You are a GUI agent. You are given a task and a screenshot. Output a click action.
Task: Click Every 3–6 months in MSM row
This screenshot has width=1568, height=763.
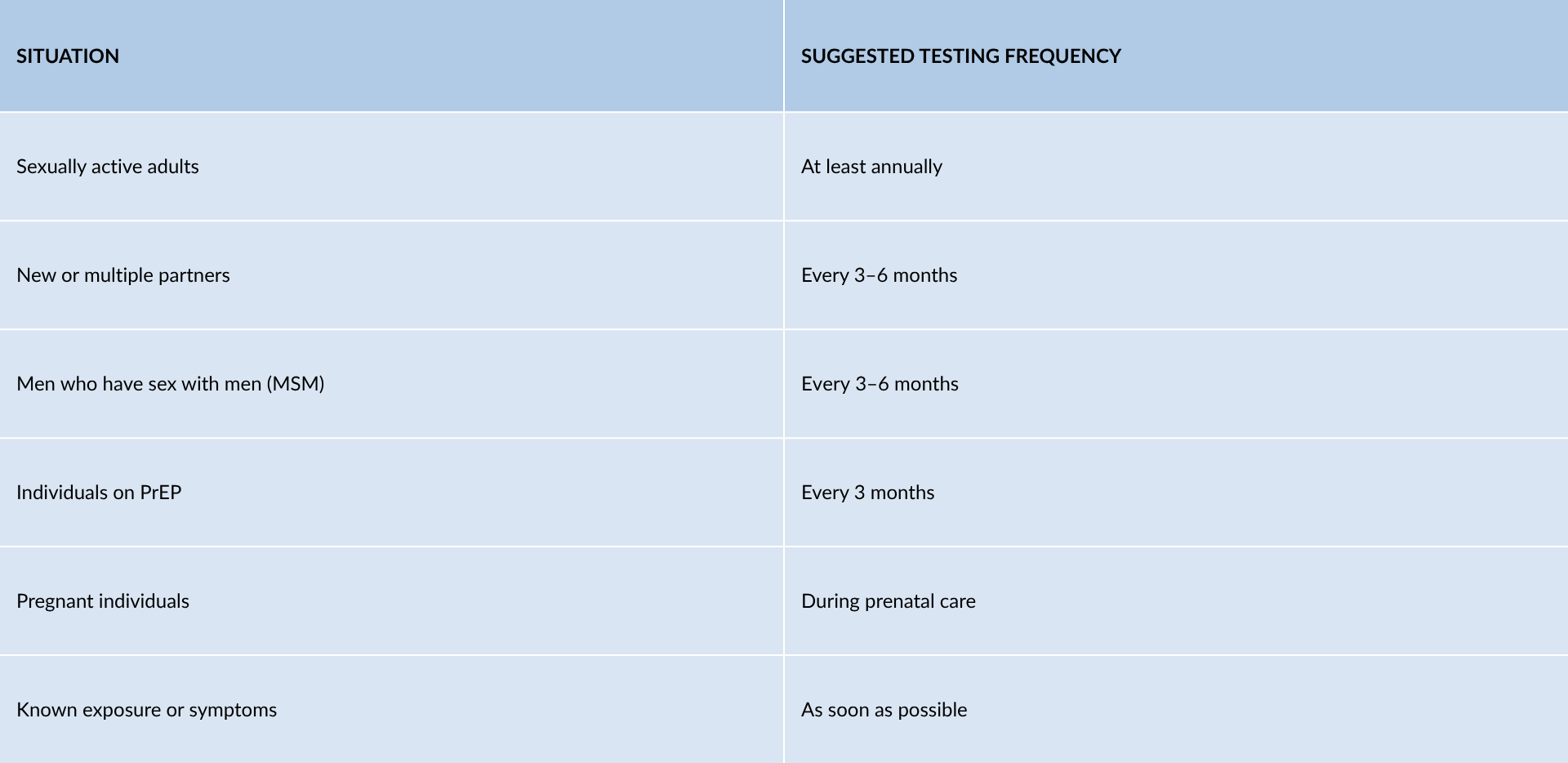pyautogui.click(x=880, y=384)
